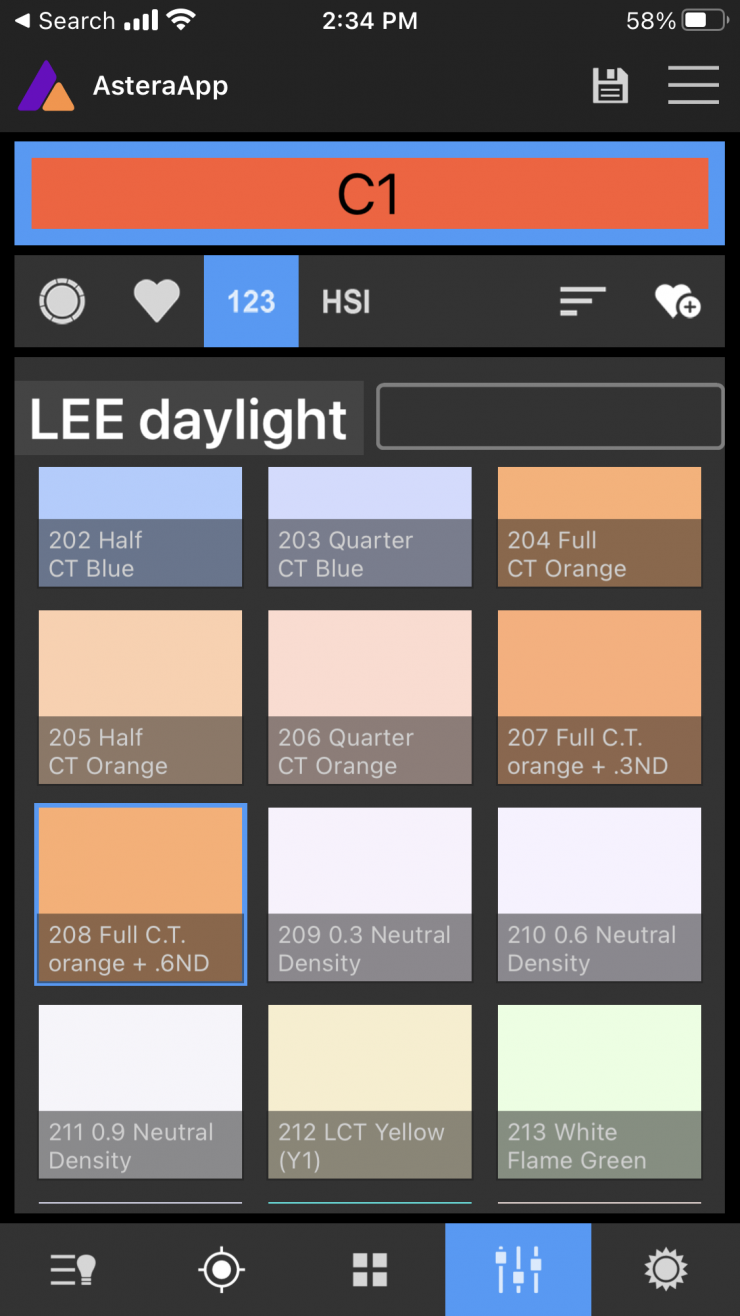Open the filter sort list icon
Viewport: 740px width, 1316px height.
582,301
